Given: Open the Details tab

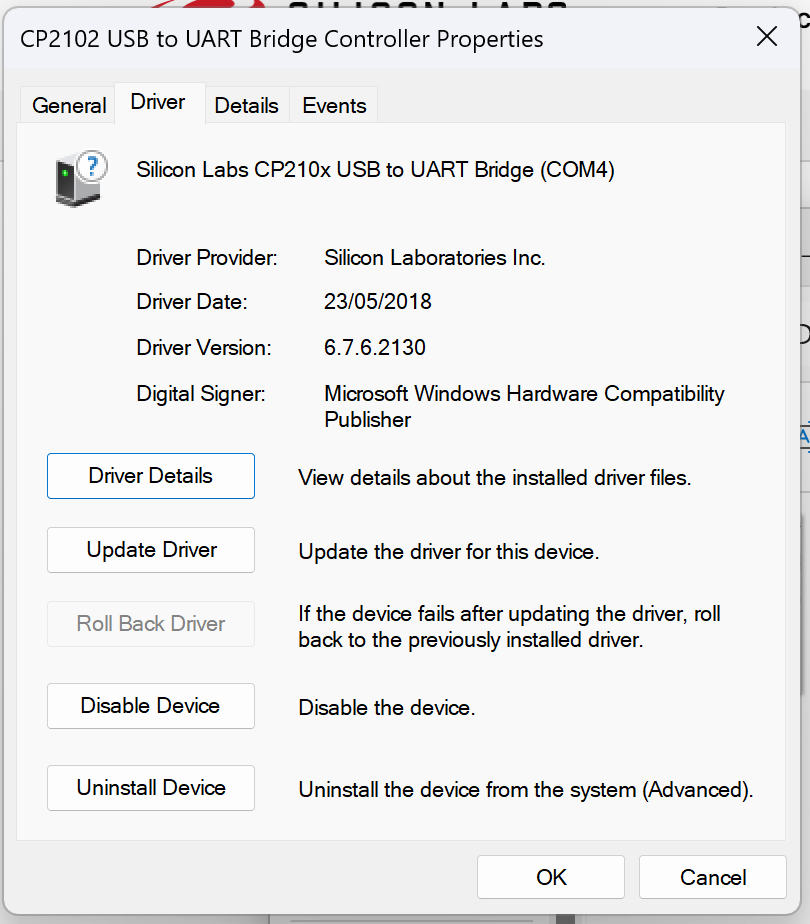Looking at the screenshot, I should pos(246,105).
